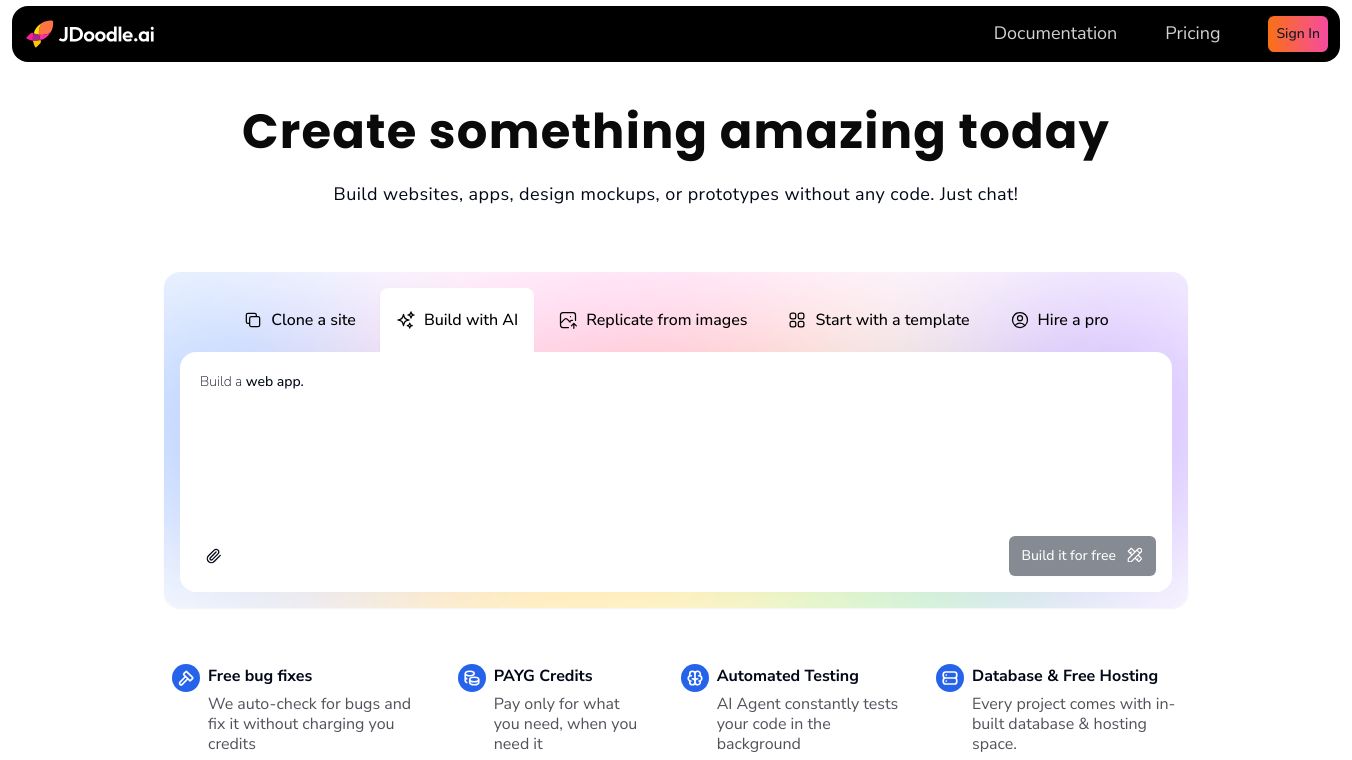Click the Automated Testing icon

pyautogui.click(x=694, y=677)
